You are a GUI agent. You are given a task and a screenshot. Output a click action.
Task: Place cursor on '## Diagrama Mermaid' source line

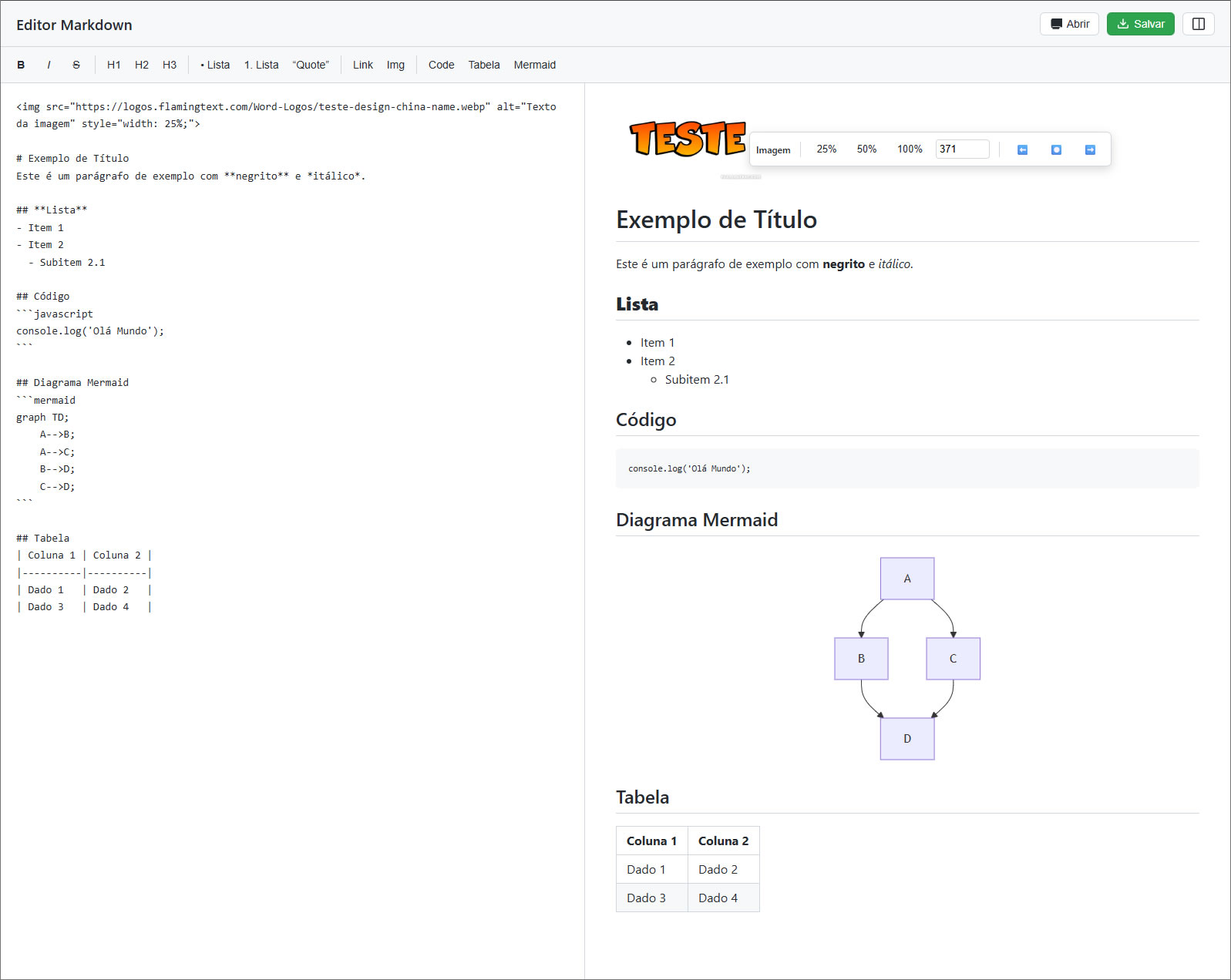coord(72,383)
